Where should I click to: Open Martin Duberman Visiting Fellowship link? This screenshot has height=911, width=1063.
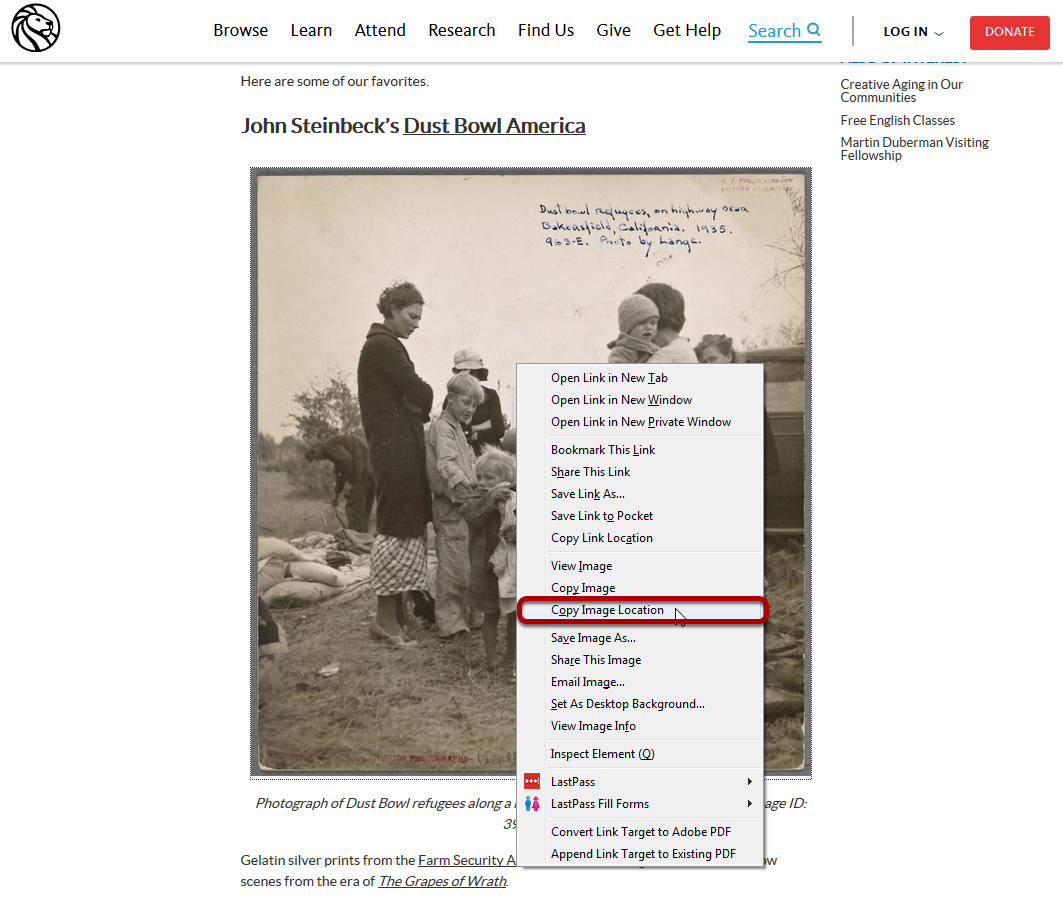[915, 148]
